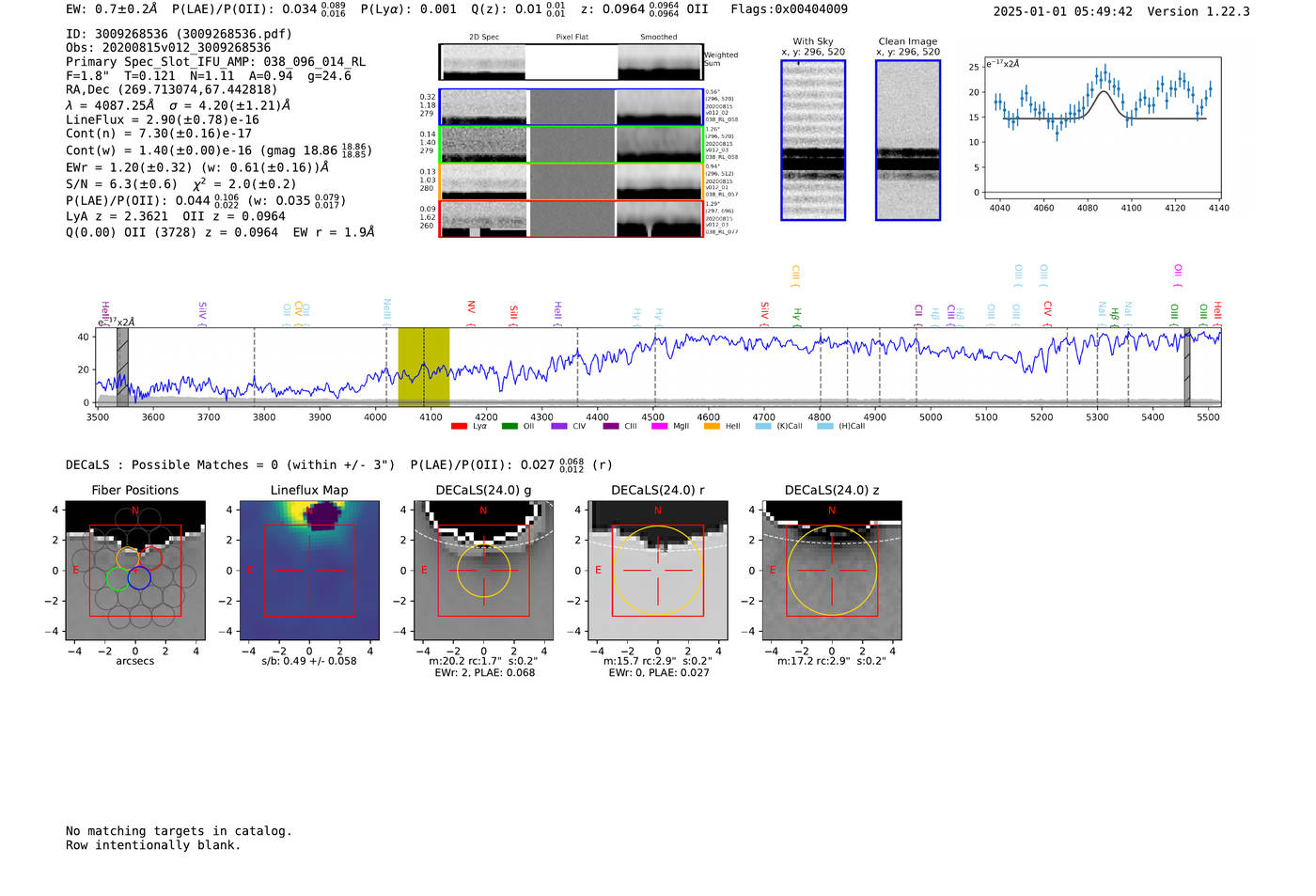The width and height of the screenshot is (1316, 896).
Task: Click the m:17.2 rc:2.9" caption
Action: point(832,661)
